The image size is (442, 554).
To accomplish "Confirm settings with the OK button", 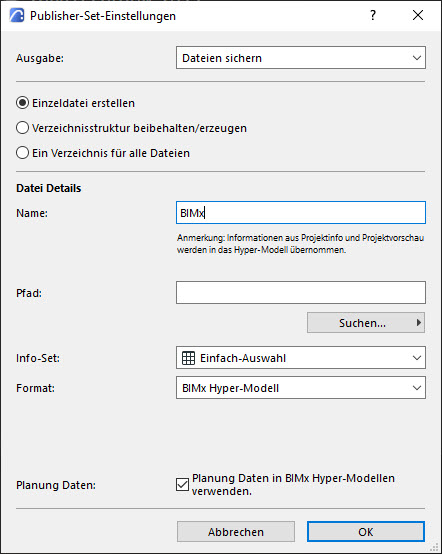I will coord(366,532).
